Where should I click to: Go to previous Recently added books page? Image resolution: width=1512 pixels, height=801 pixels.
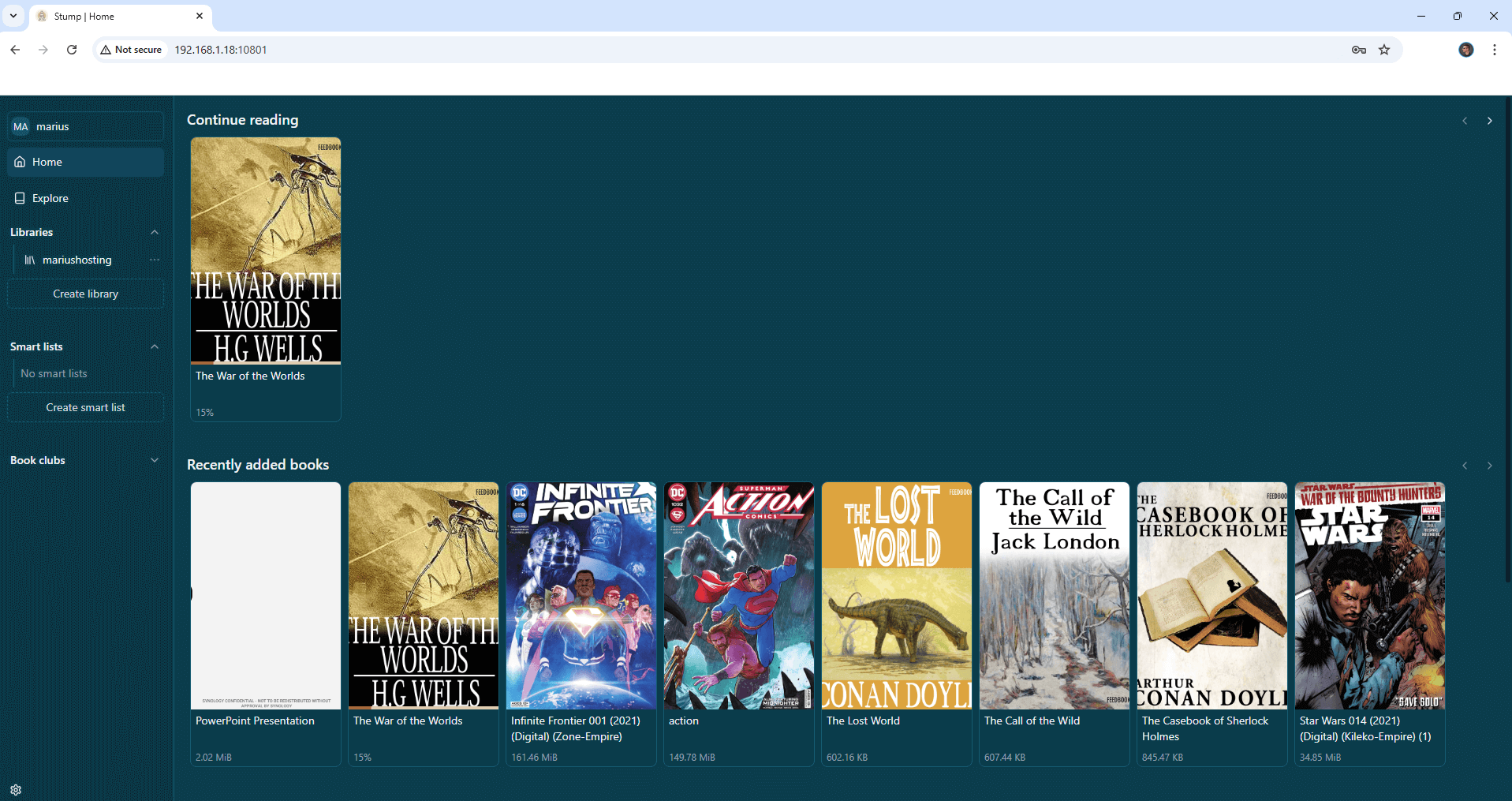point(1465,466)
